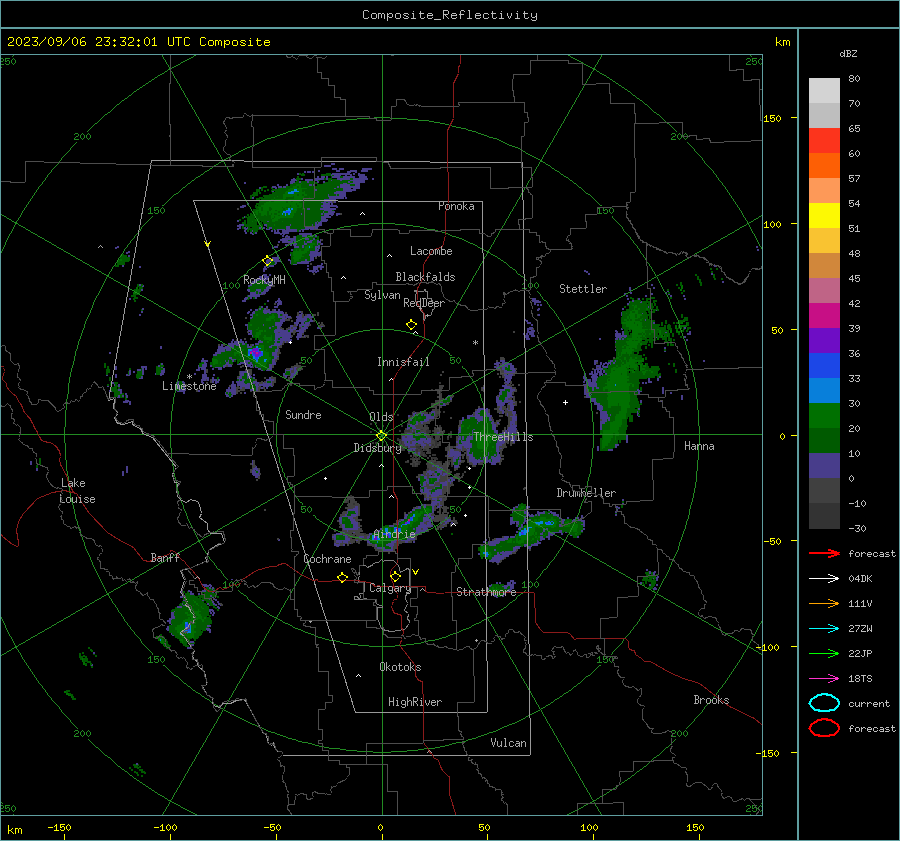Click the Vulcan label
The image size is (900, 841).
[x=508, y=743]
